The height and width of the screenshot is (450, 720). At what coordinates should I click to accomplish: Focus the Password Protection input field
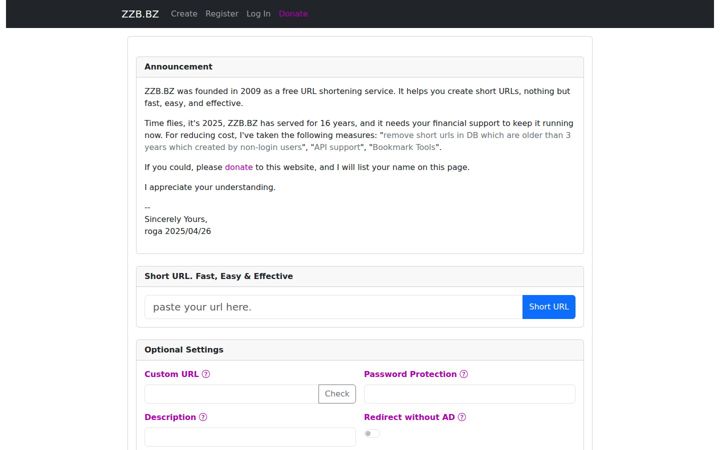[470, 394]
